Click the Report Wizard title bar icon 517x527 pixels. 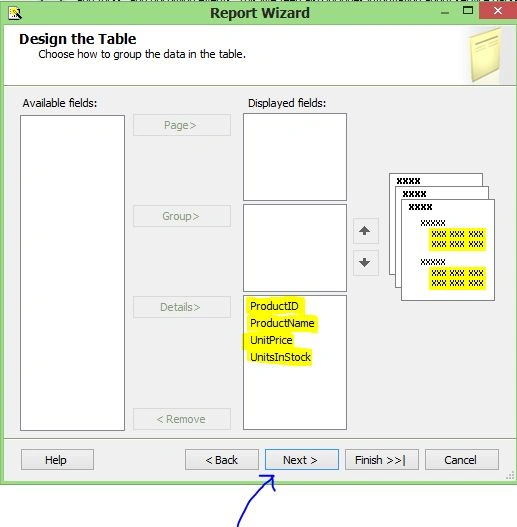click(15, 13)
